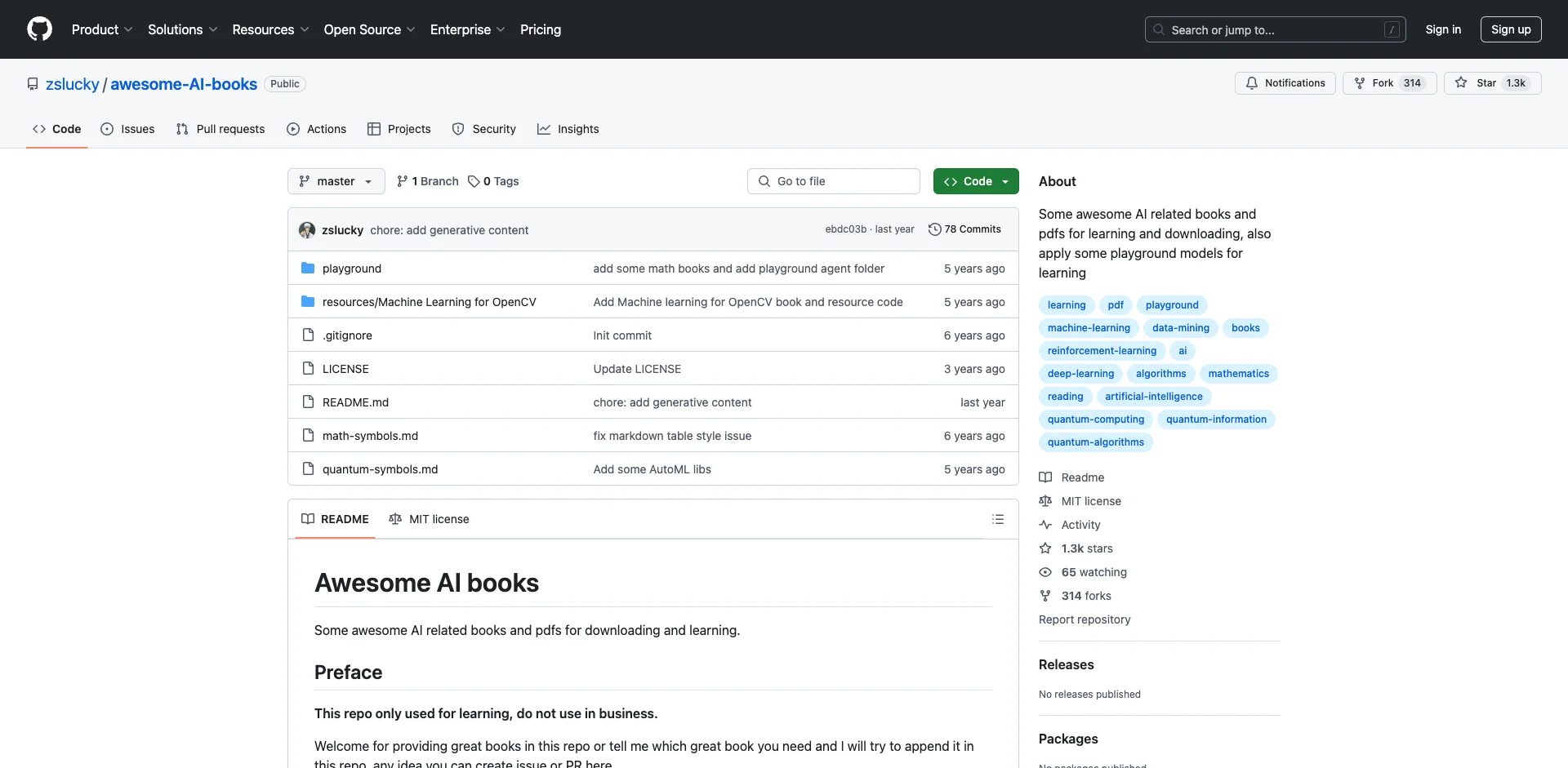Open the Packages heading link
Viewport: 1568px width, 768px height.
pos(1068,739)
